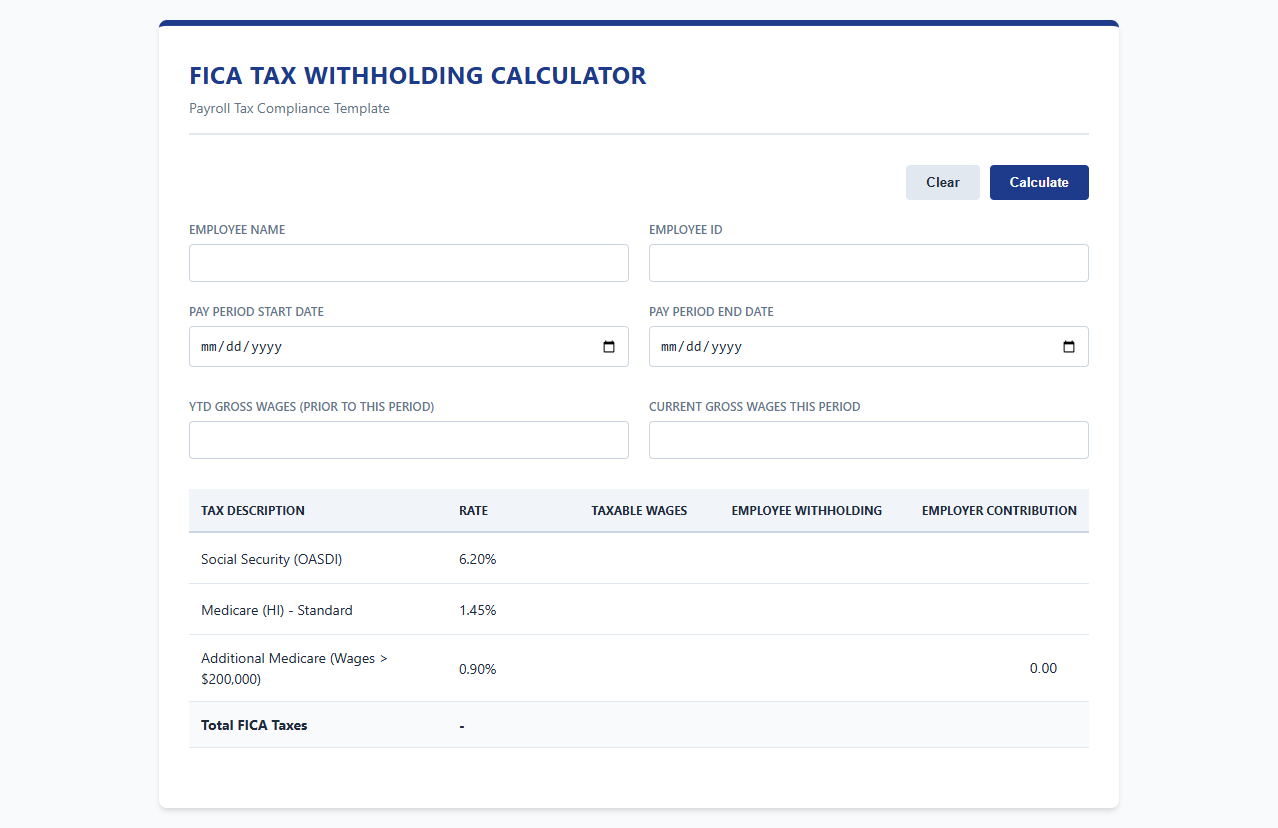Click the Taxable Wages column header
1278x828 pixels.
tap(639, 510)
